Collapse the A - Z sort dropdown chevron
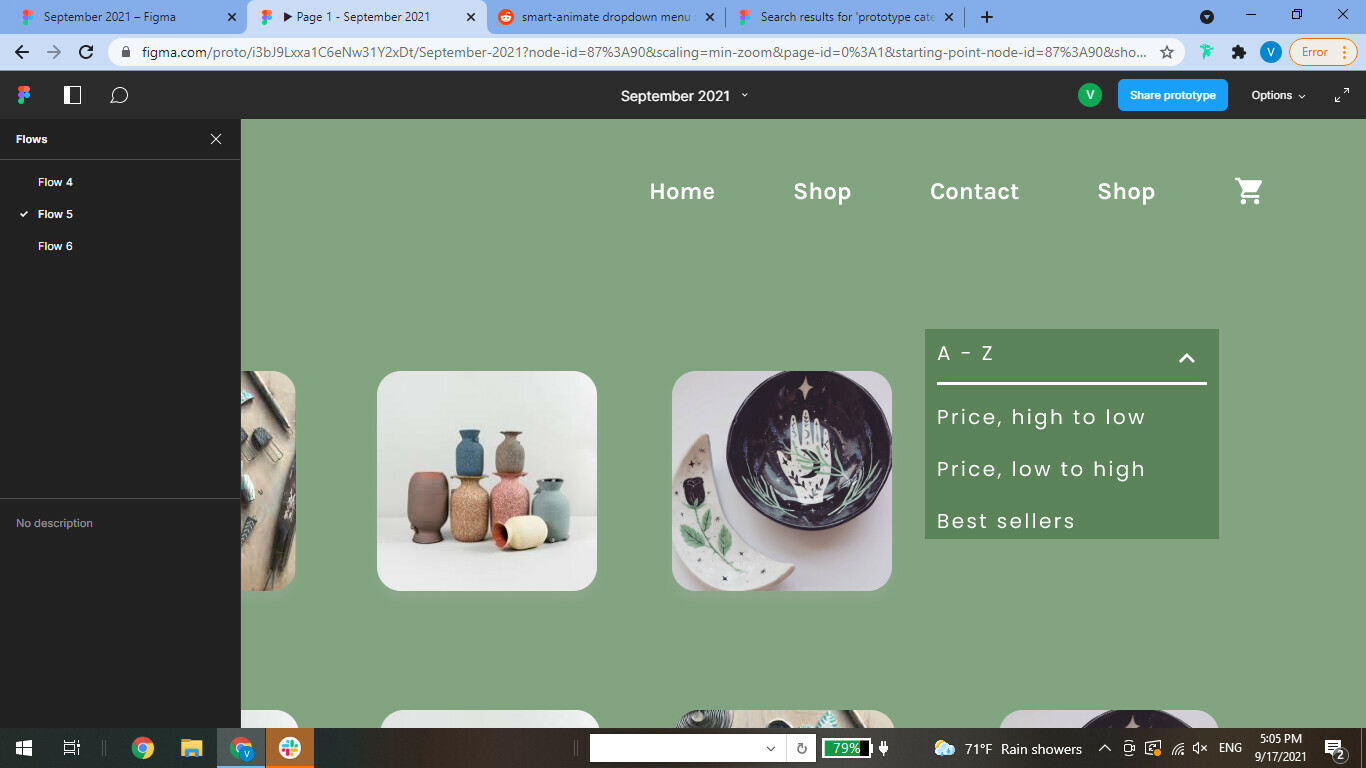The image size is (1366, 768). tap(1187, 358)
